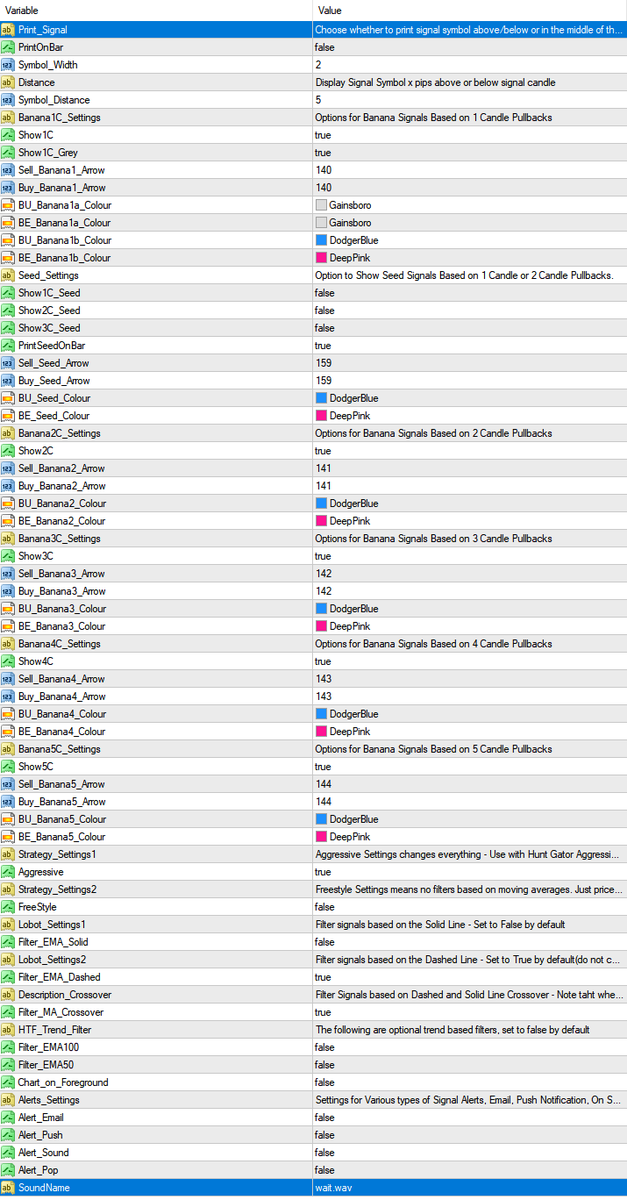
Task: Click the integer icon beside Symbol_Distance
Action: click(x=8, y=100)
